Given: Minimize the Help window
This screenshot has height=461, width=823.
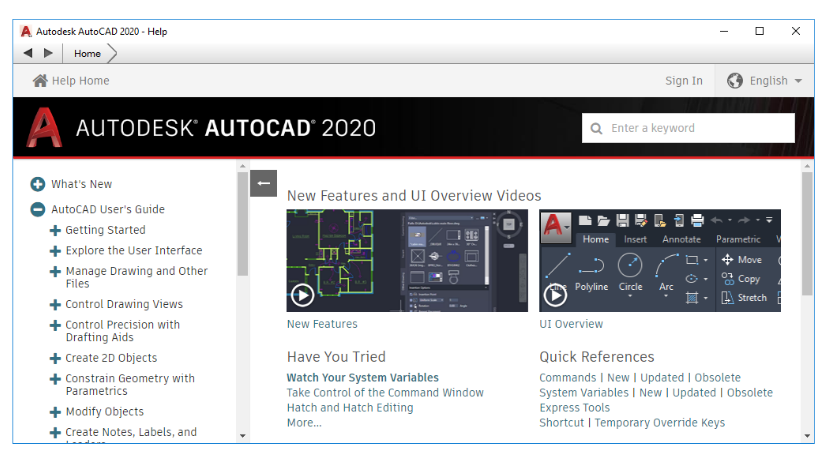Looking at the screenshot, I should click(724, 32).
